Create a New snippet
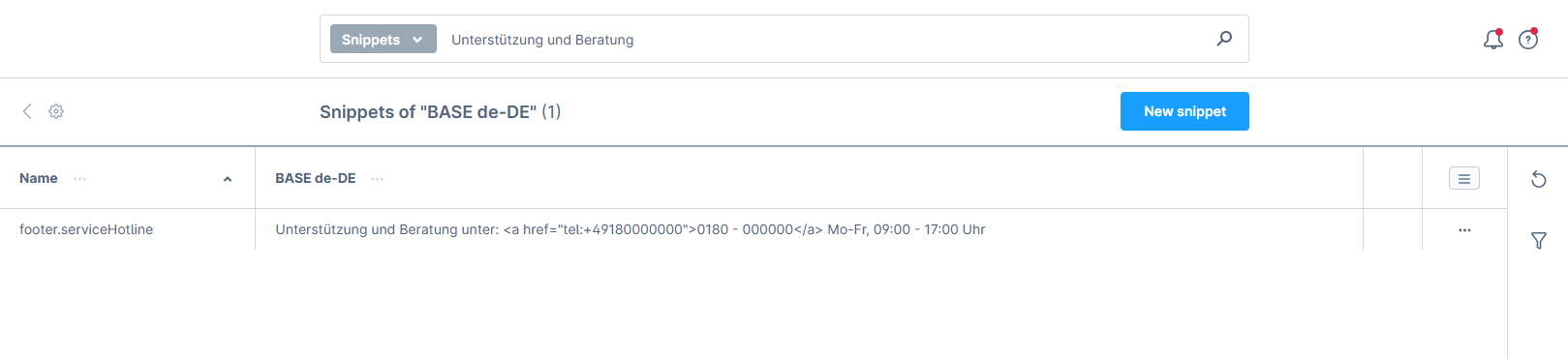 pos(1184,111)
